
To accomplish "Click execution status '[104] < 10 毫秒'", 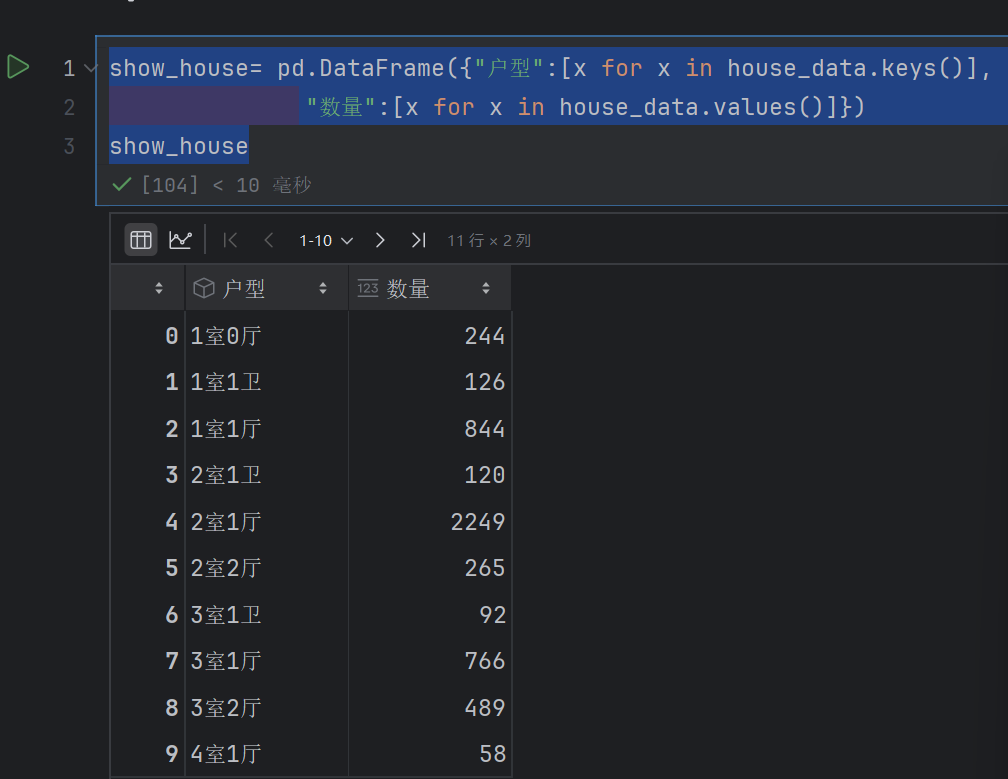I will (226, 185).
